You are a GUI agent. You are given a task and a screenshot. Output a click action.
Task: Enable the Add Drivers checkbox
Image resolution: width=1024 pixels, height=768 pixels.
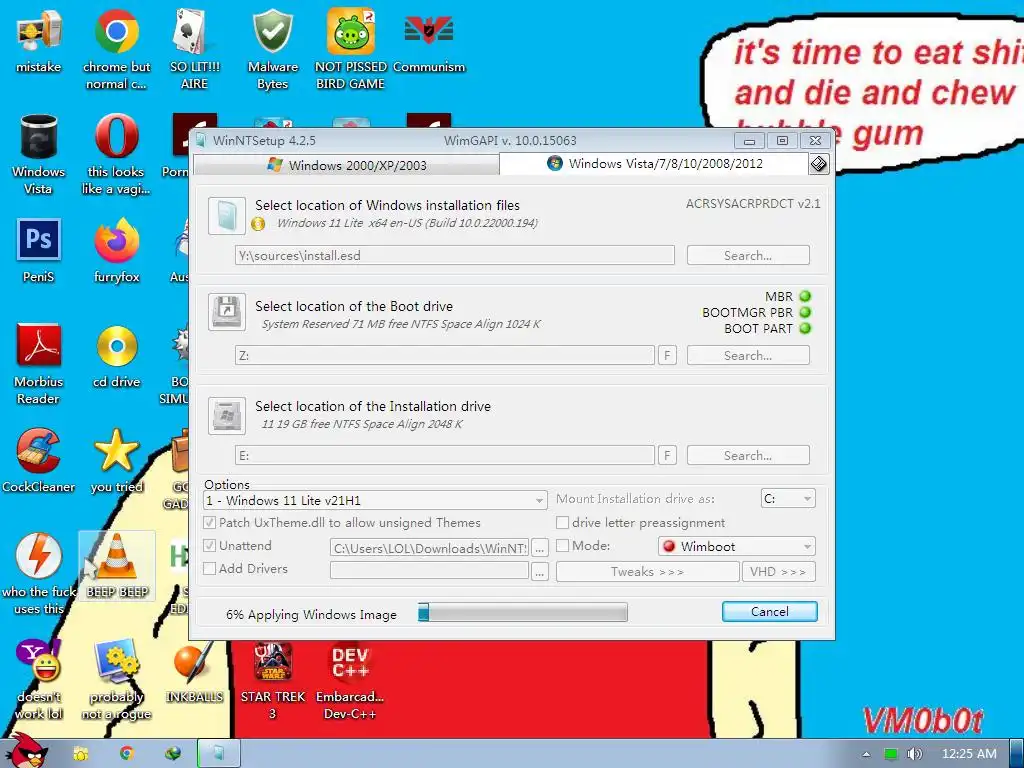point(210,569)
